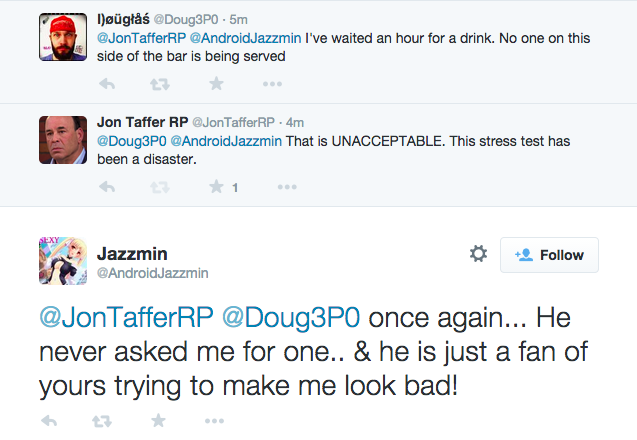The width and height of the screenshot is (637, 440).
Task: Reply to Jon Taffer RP's UNACCEPTABLE tweet
Action: pyautogui.click(x=105, y=187)
